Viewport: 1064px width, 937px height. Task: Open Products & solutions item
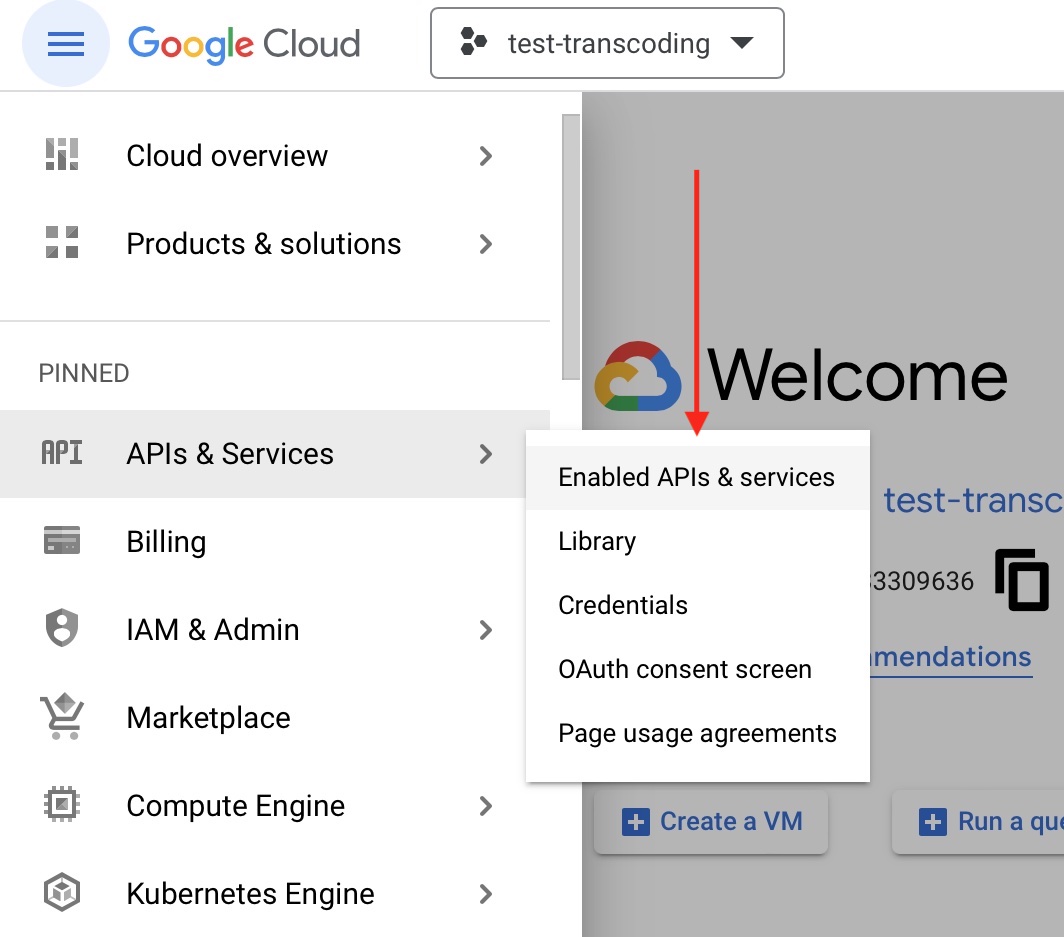coord(275,244)
